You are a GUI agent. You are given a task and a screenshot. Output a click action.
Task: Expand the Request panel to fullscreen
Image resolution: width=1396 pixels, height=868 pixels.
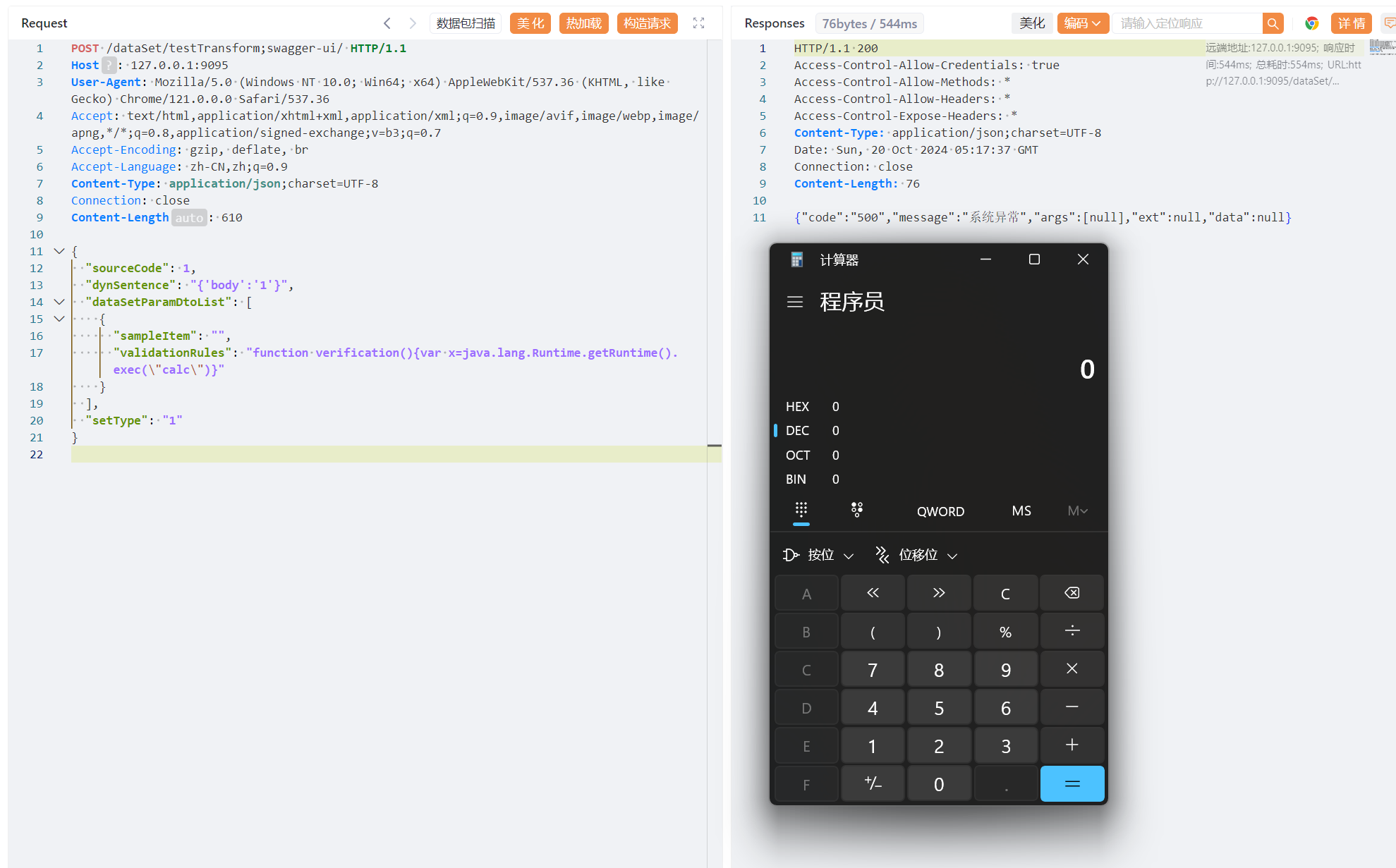tap(699, 23)
